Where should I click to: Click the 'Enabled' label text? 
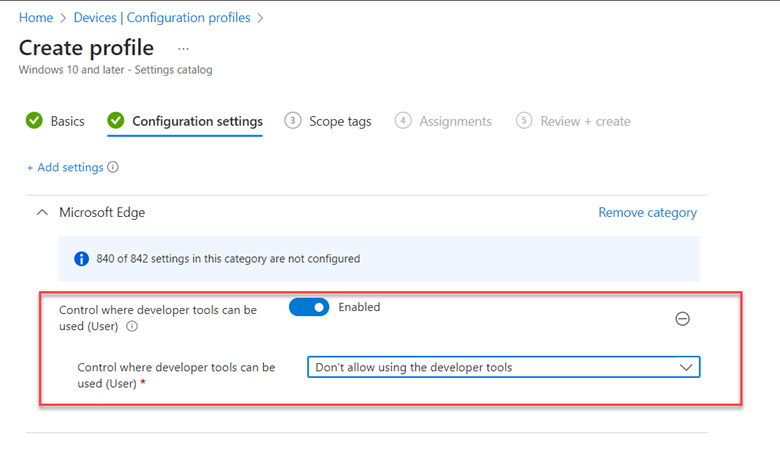pyautogui.click(x=359, y=307)
